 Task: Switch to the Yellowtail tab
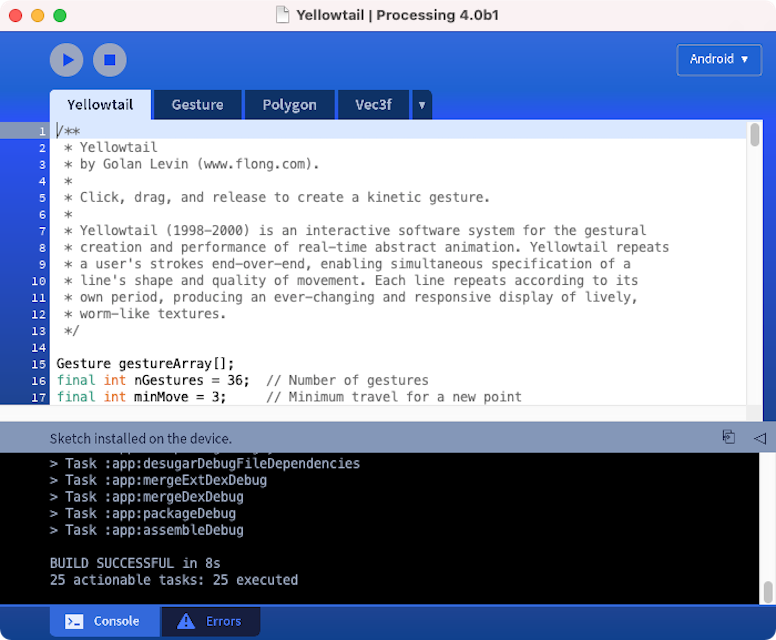(100, 105)
